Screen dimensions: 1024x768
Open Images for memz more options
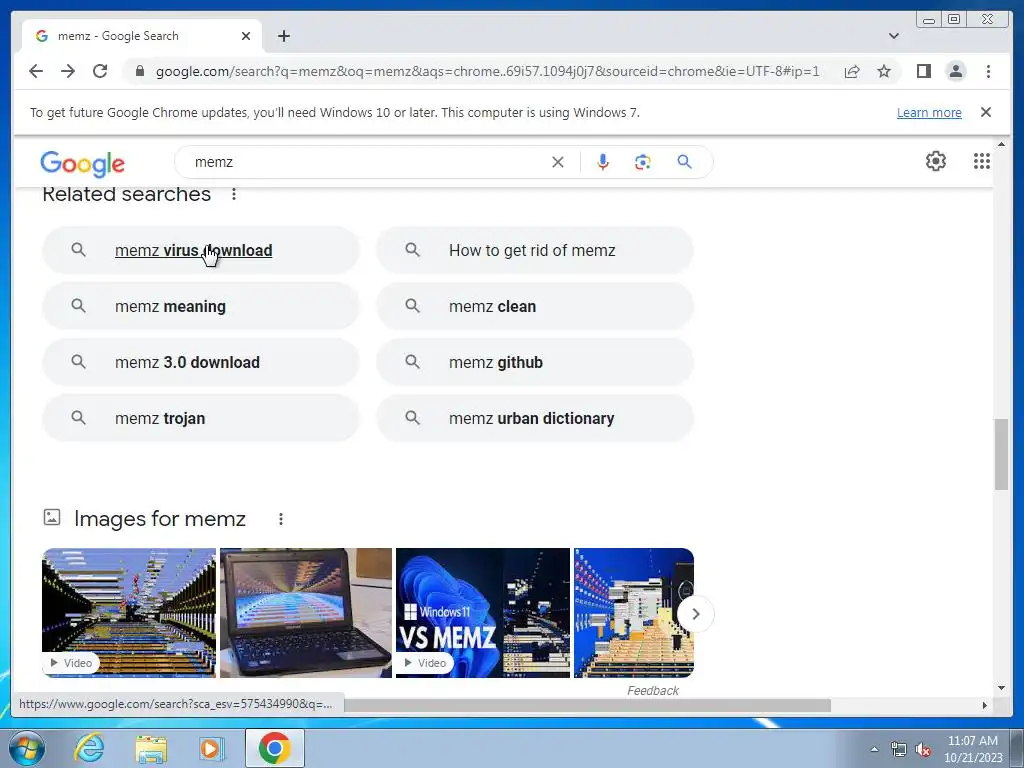(281, 519)
